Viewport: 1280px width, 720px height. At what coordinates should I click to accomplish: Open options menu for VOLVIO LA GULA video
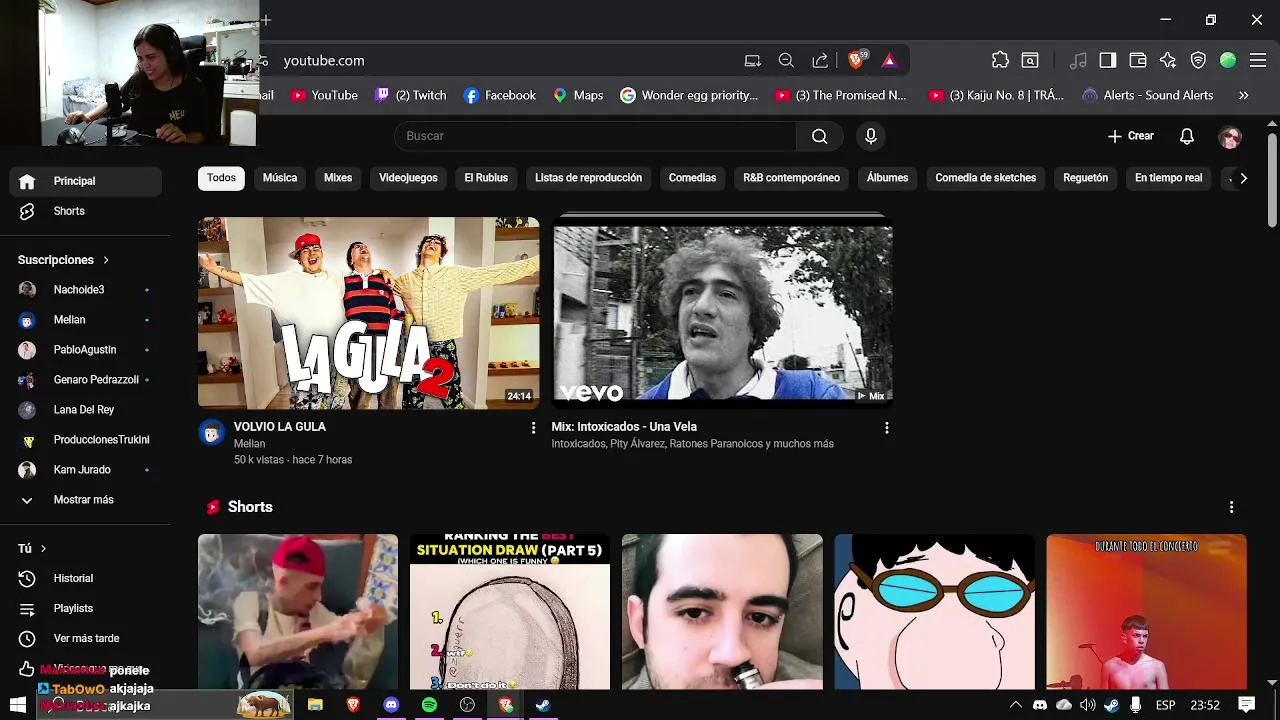point(533,428)
